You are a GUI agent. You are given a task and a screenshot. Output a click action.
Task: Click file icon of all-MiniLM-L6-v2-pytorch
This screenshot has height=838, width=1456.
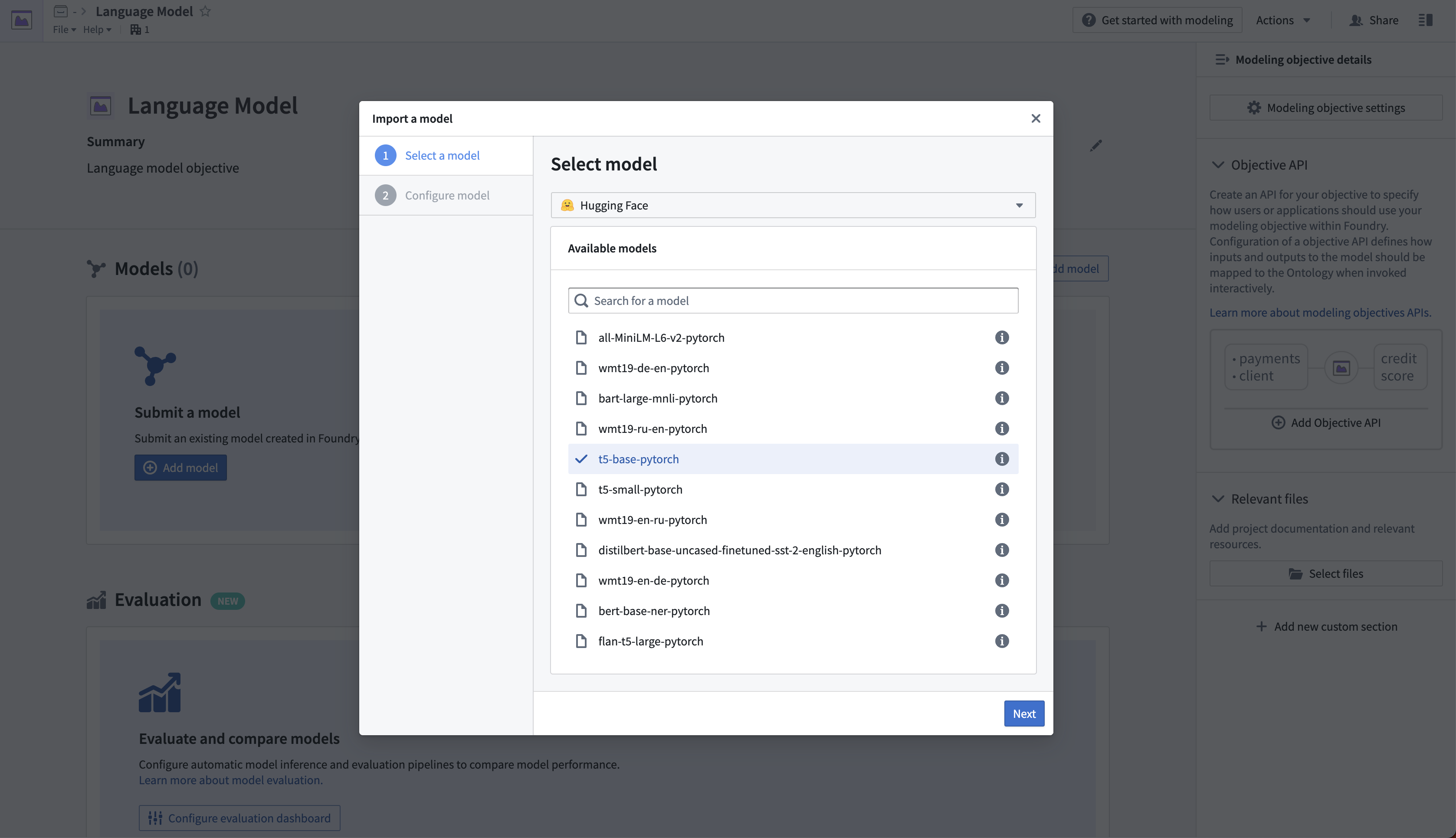(x=581, y=337)
